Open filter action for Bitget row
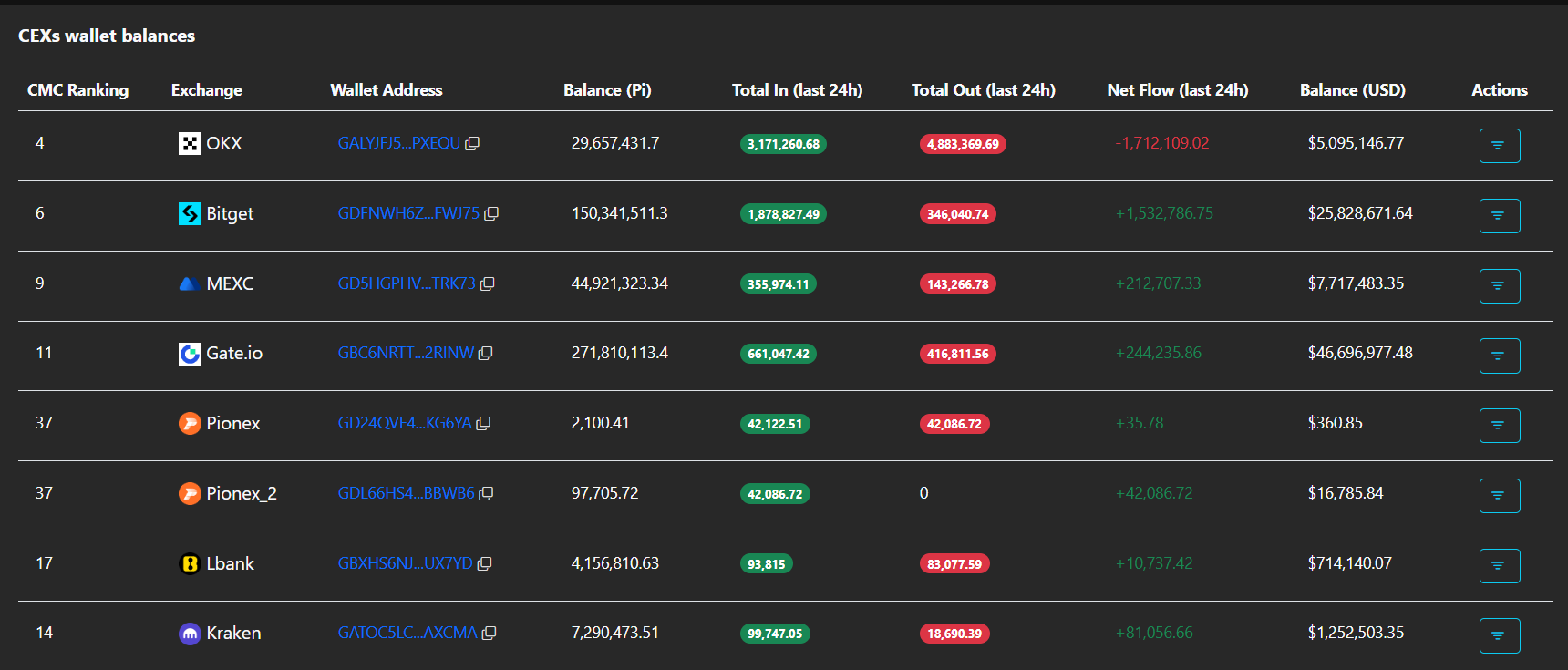The width and height of the screenshot is (1568, 670). 1500,216
